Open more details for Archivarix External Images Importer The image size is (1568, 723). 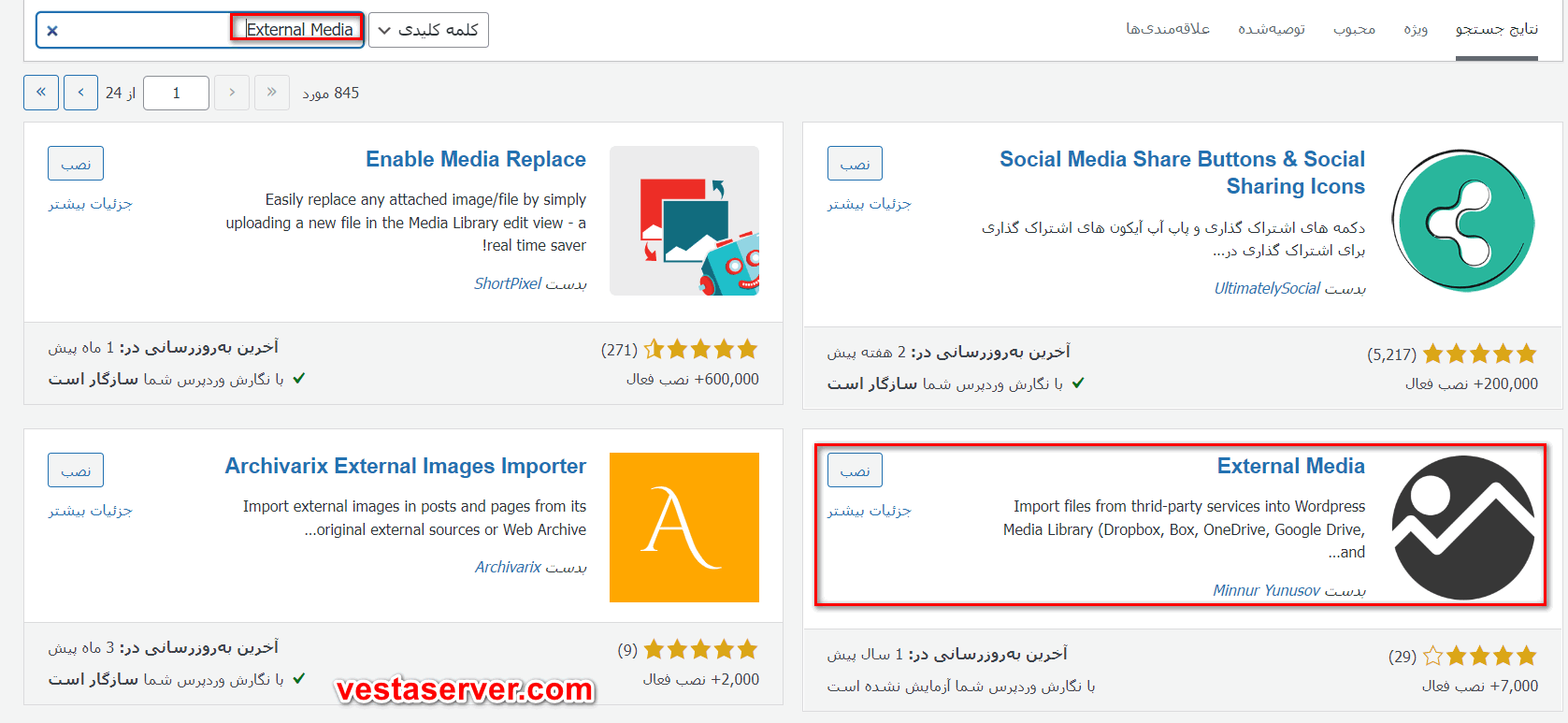point(91,510)
